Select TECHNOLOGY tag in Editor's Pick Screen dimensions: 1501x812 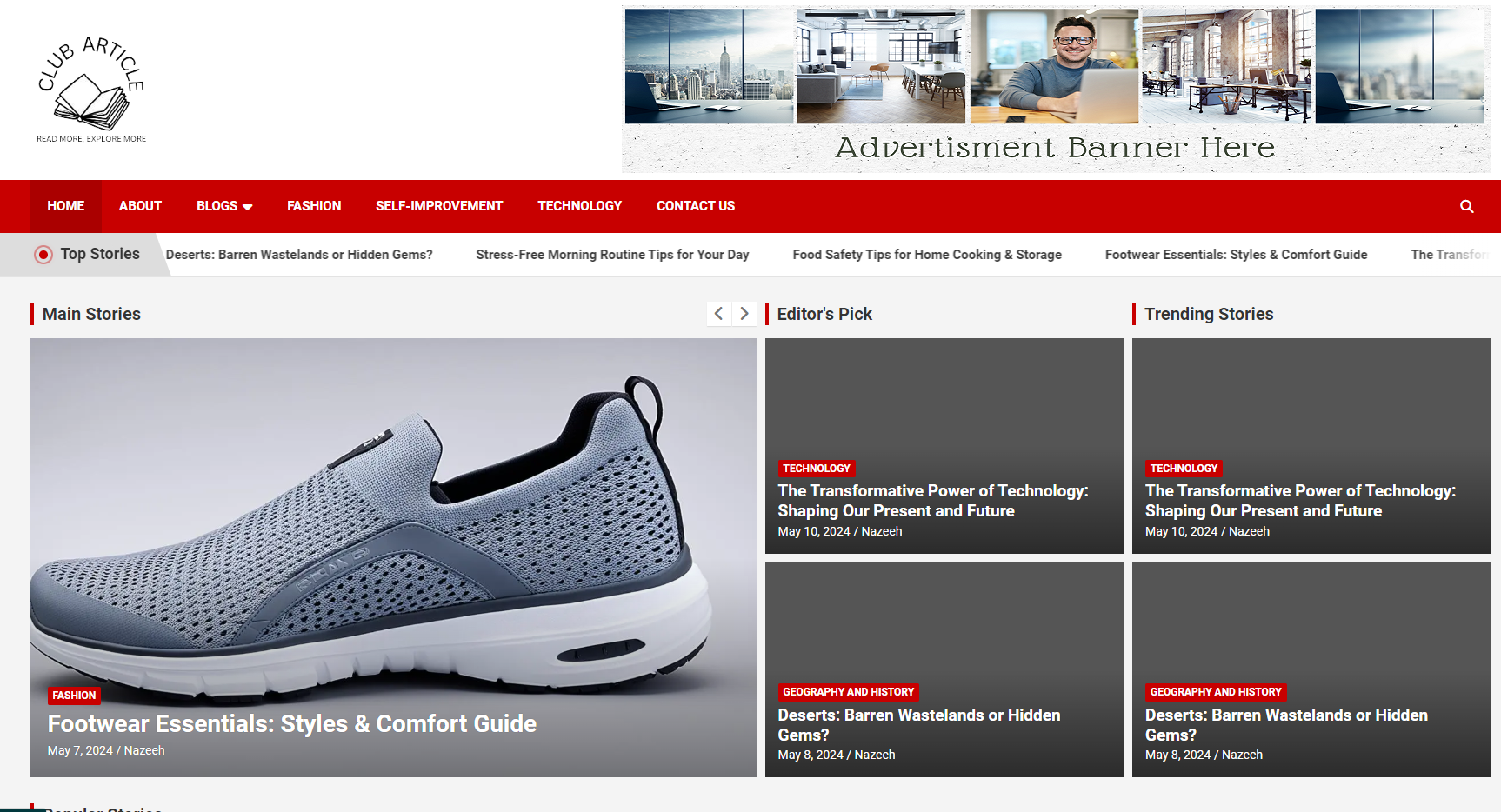point(817,469)
